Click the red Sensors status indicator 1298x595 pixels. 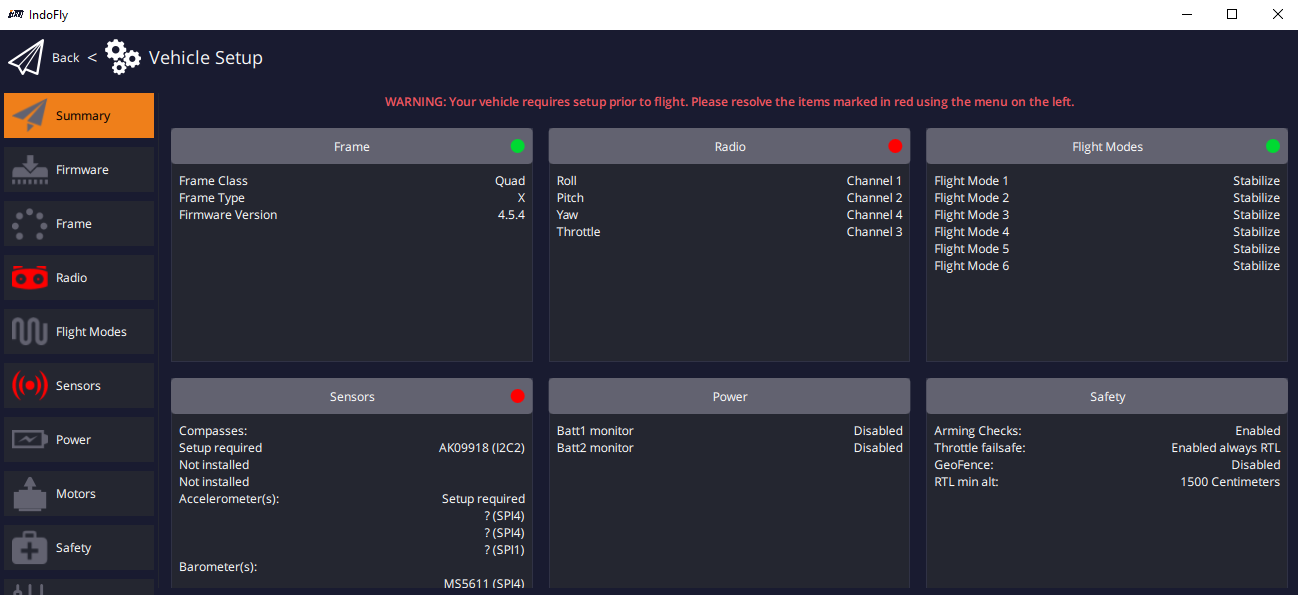coord(517,395)
